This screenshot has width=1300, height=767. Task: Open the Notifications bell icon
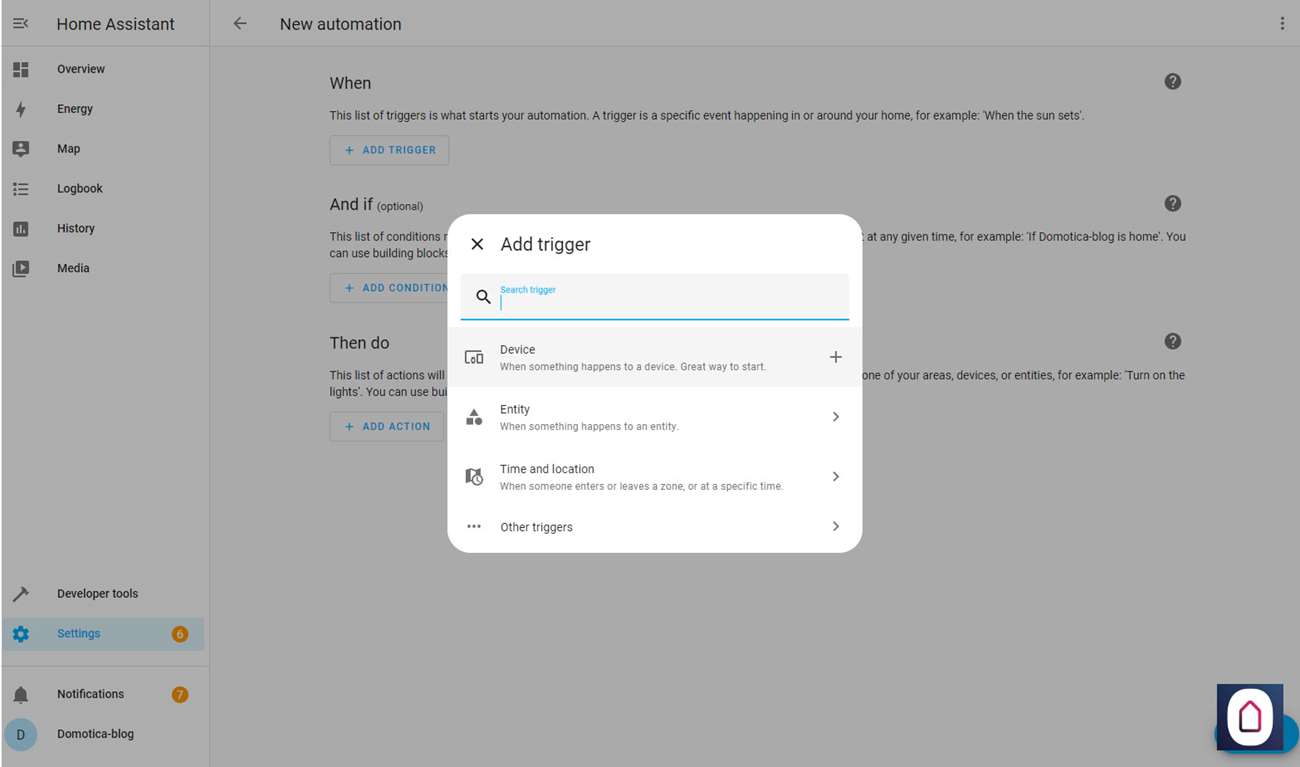[x=21, y=694]
